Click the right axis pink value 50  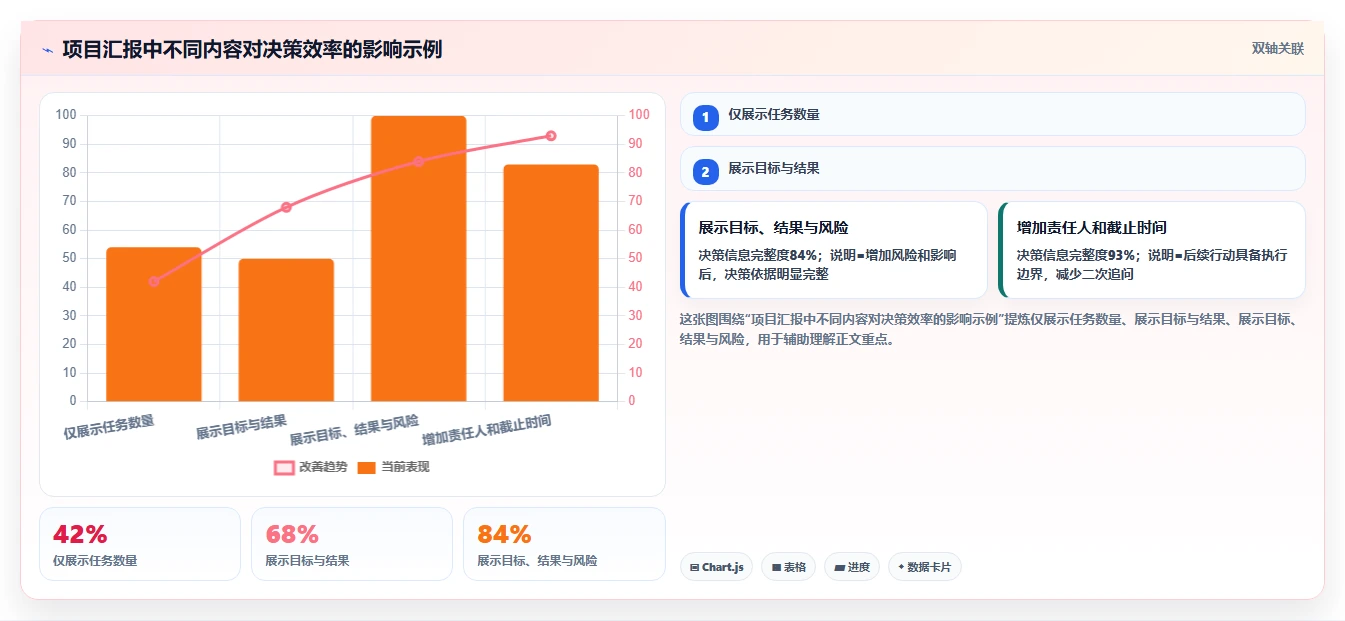point(635,258)
